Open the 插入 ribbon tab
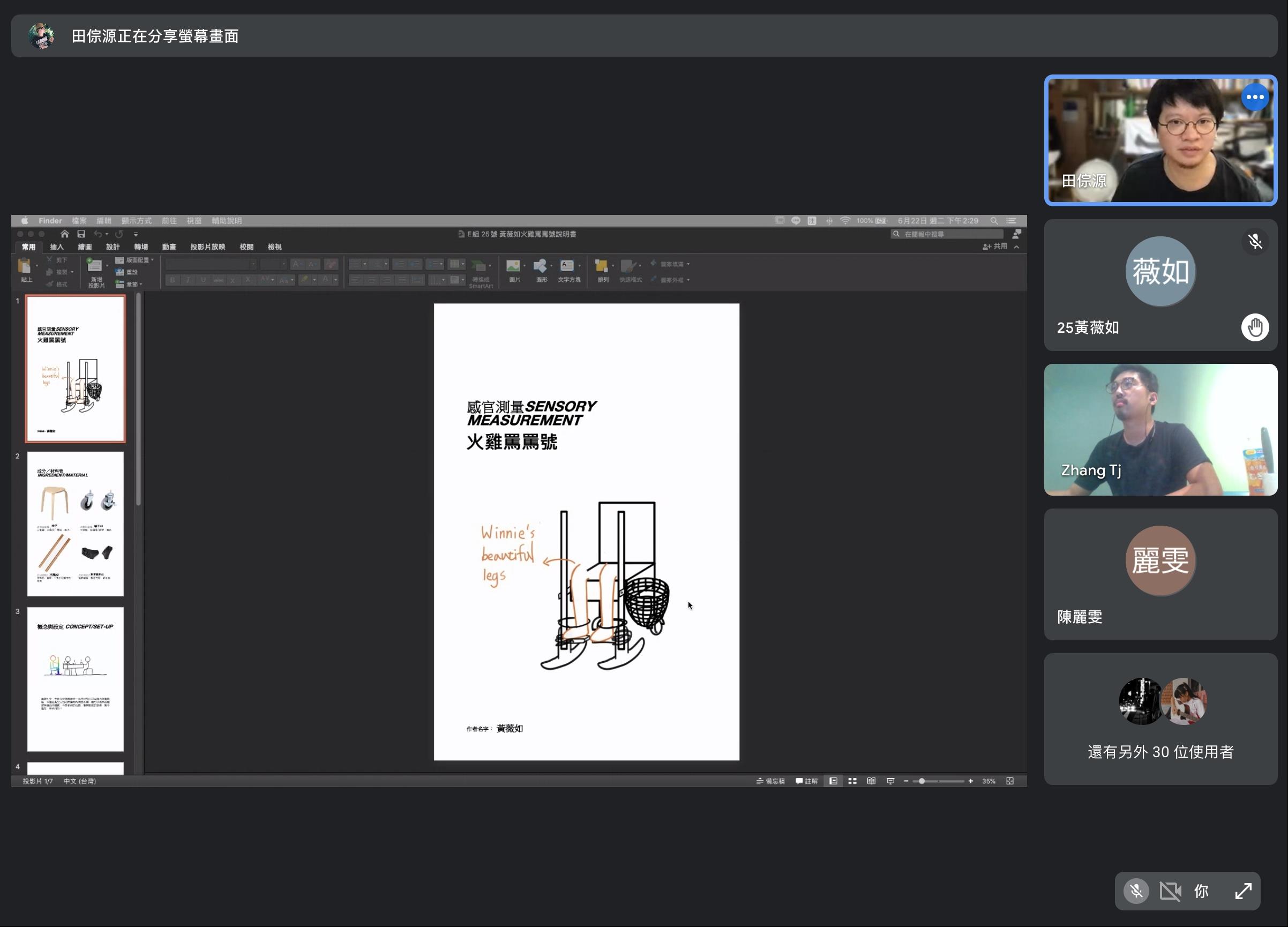The width and height of the screenshot is (1288, 927). pos(56,247)
